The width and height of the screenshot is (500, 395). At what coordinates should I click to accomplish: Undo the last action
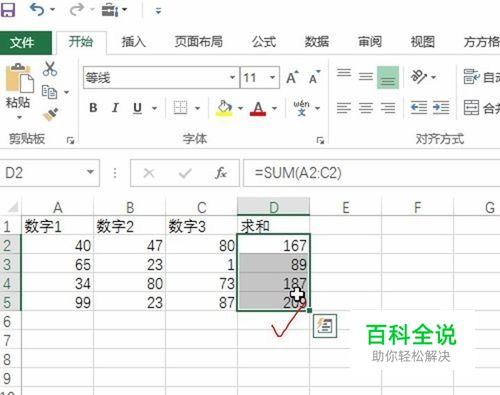pyautogui.click(x=37, y=10)
